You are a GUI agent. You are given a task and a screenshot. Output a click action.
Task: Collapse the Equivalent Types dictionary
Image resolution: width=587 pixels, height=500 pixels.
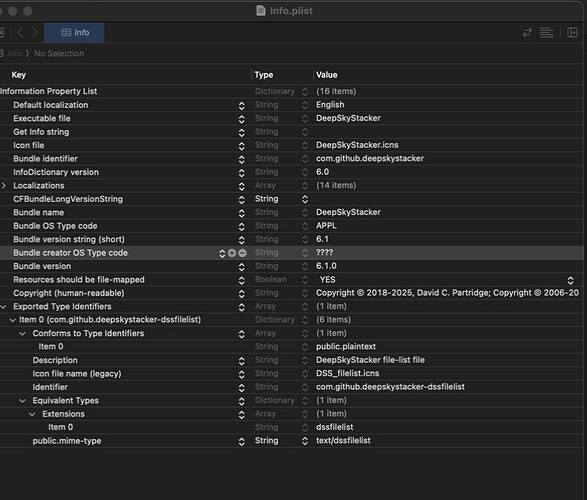point(22,401)
